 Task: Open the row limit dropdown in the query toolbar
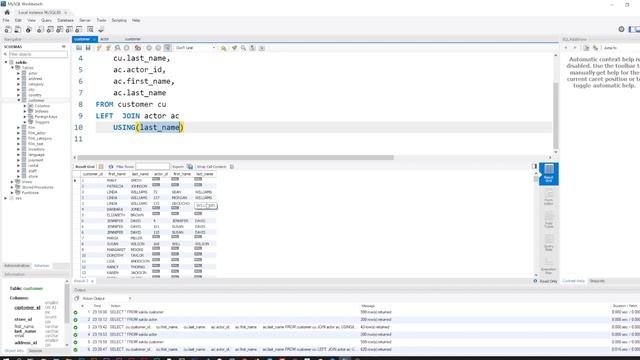(195, 48)
